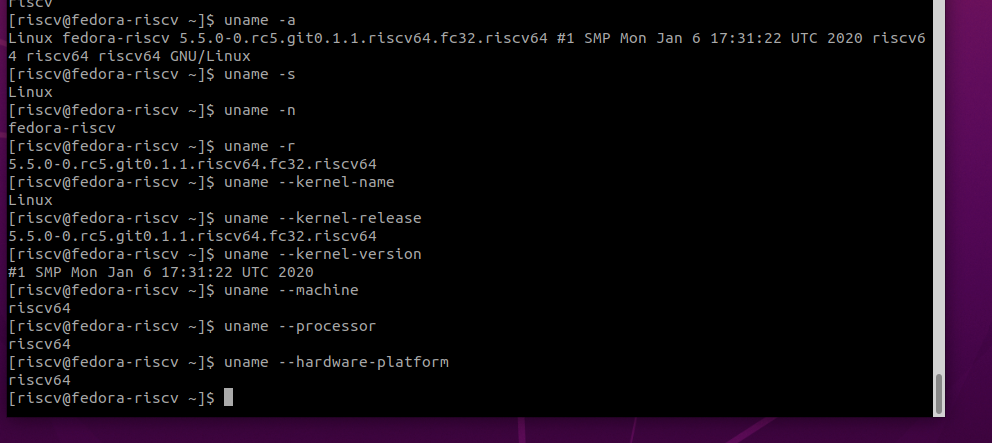The width and height of the screenshot is (992, 443).
Task: Click the terminal scrollbar thumb
Action: tap(938, 393)
